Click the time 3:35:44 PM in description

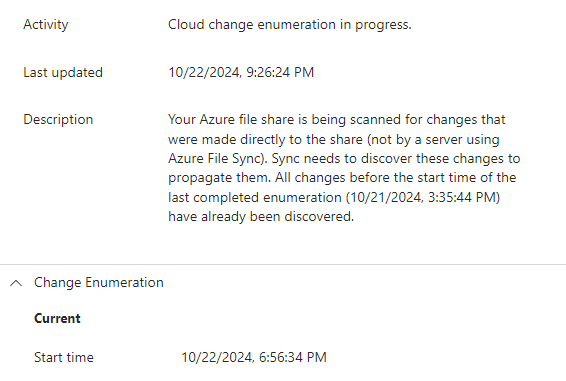pos(462,198)
